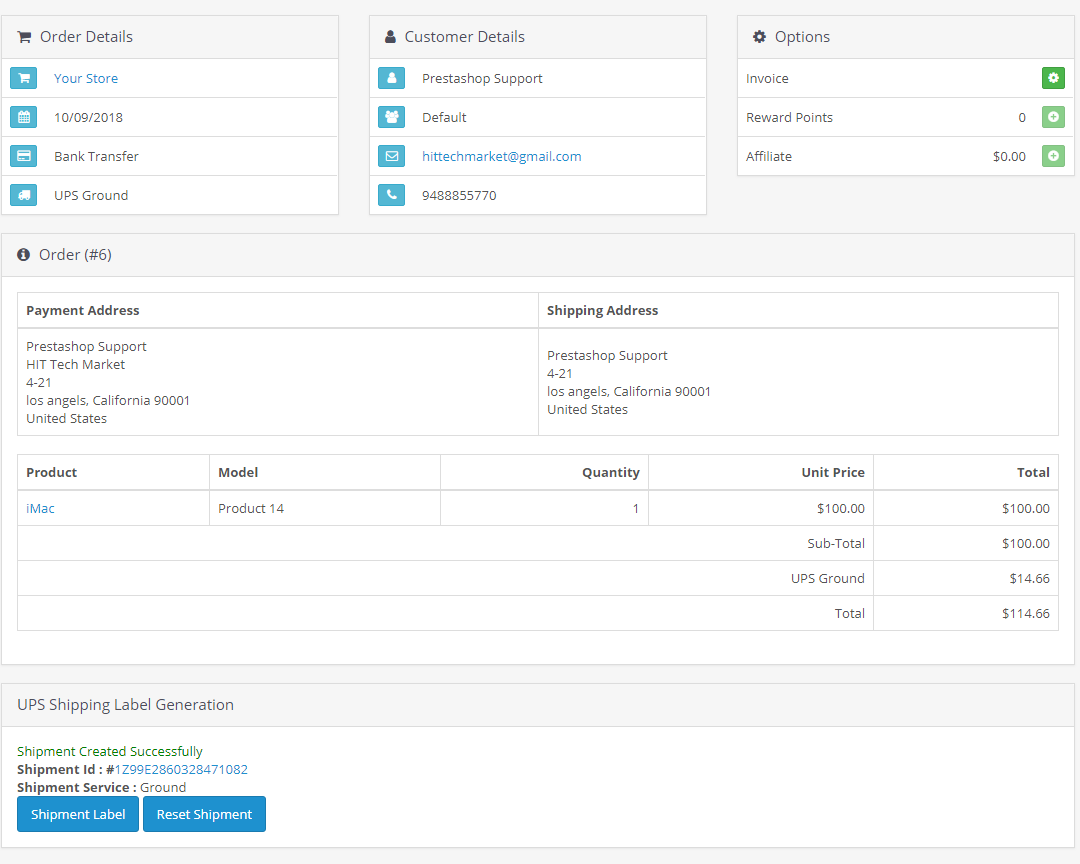Open the iMac product link
The height and width of the screenshot is (864, 1080).
[x=40, y=508]
